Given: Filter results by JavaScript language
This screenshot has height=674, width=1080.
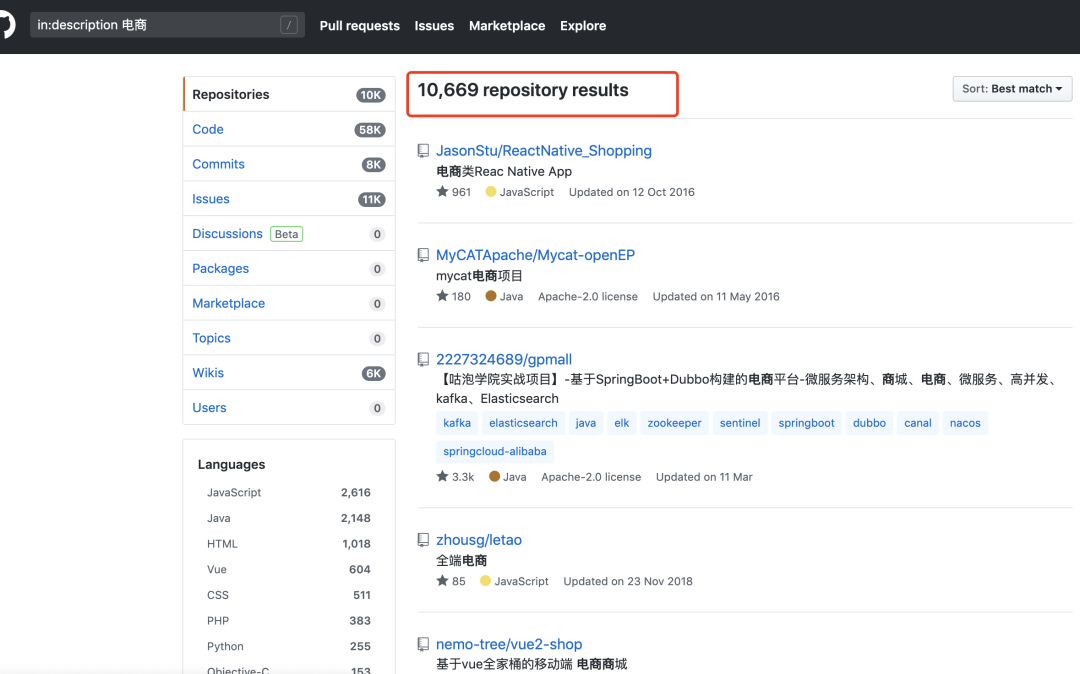Looking at the screenshot, I should click(289, 493).
